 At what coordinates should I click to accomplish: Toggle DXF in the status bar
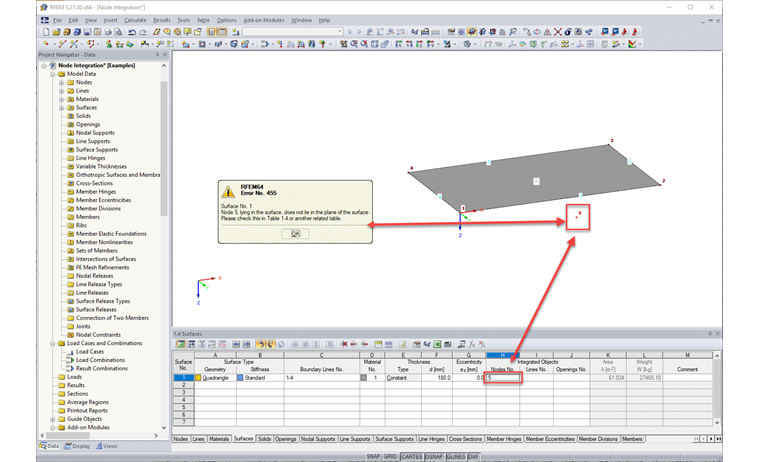point(473,457)
